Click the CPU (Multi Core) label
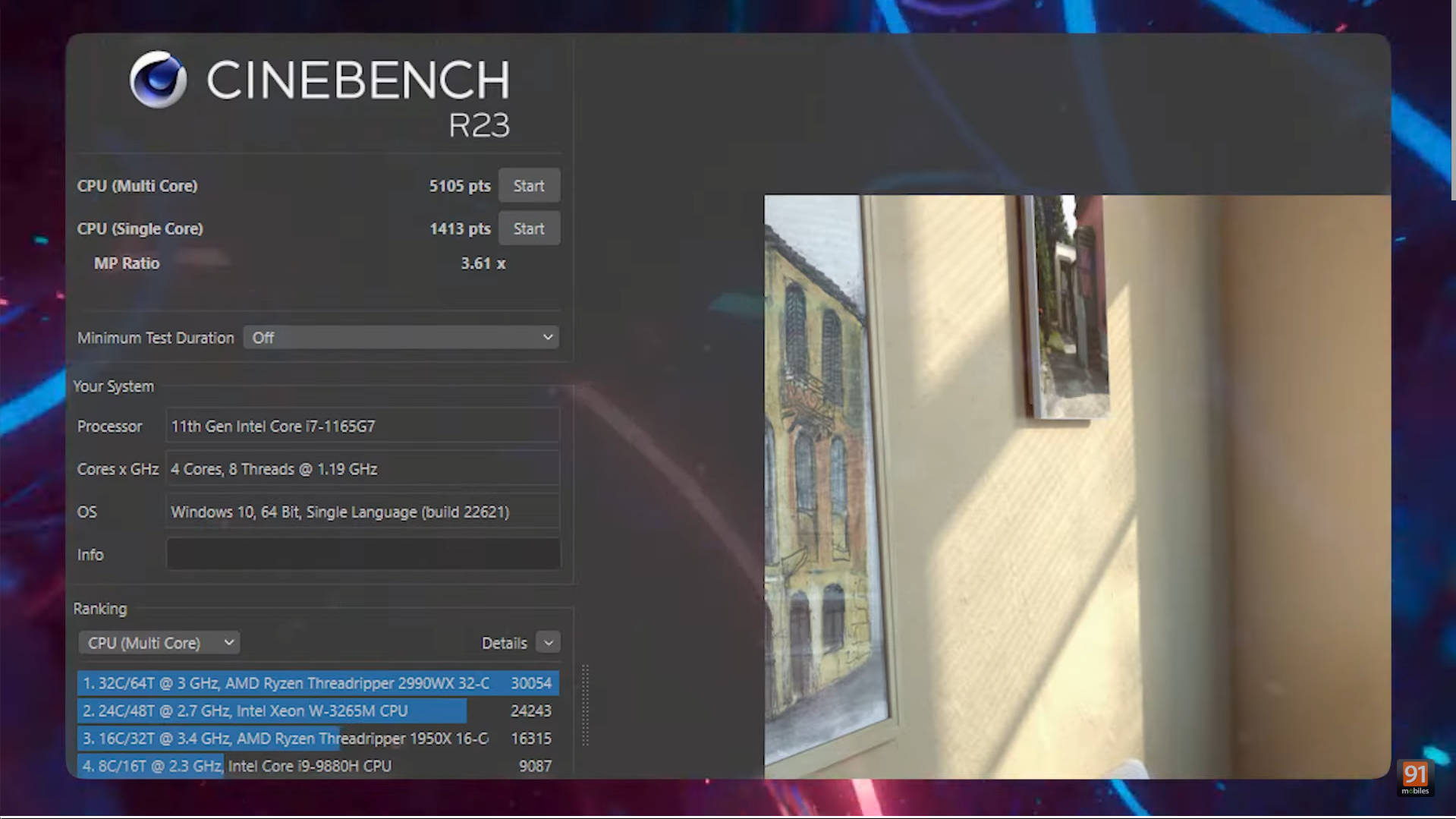Image resolution: width=1456 pixels, height=819 pixels. (x=137, y=186)
